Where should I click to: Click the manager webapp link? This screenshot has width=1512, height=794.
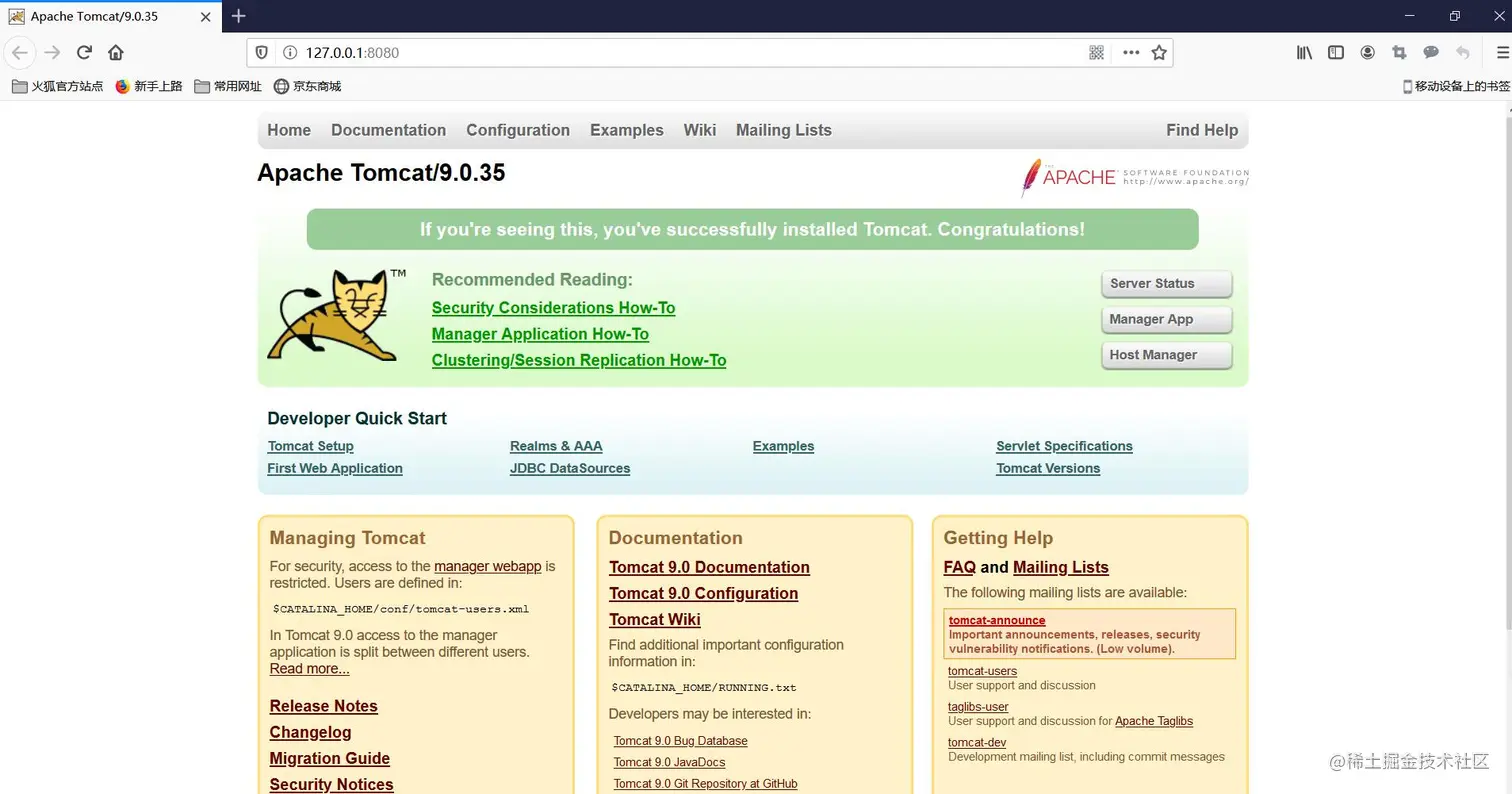(x=487, y=566)
